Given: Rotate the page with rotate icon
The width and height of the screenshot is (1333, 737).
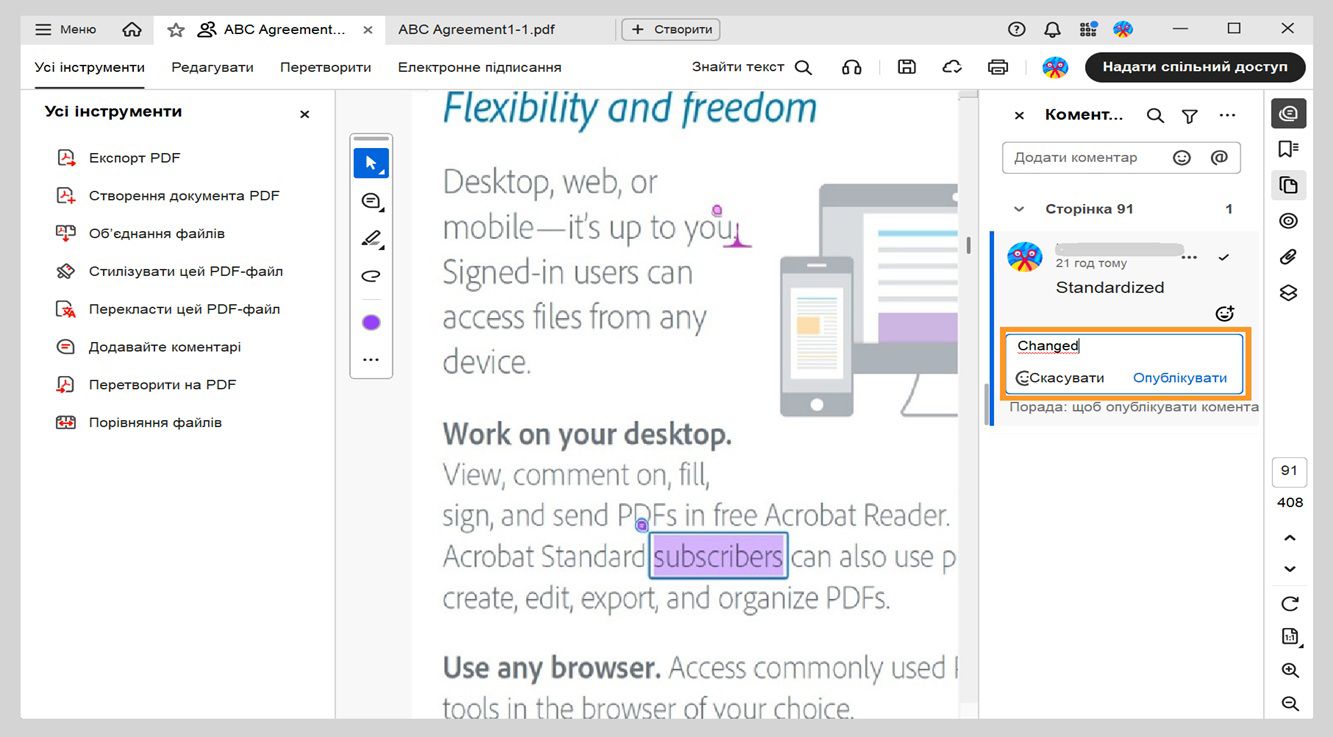Looking at the screenshot, I should [x=1290, y=604].
